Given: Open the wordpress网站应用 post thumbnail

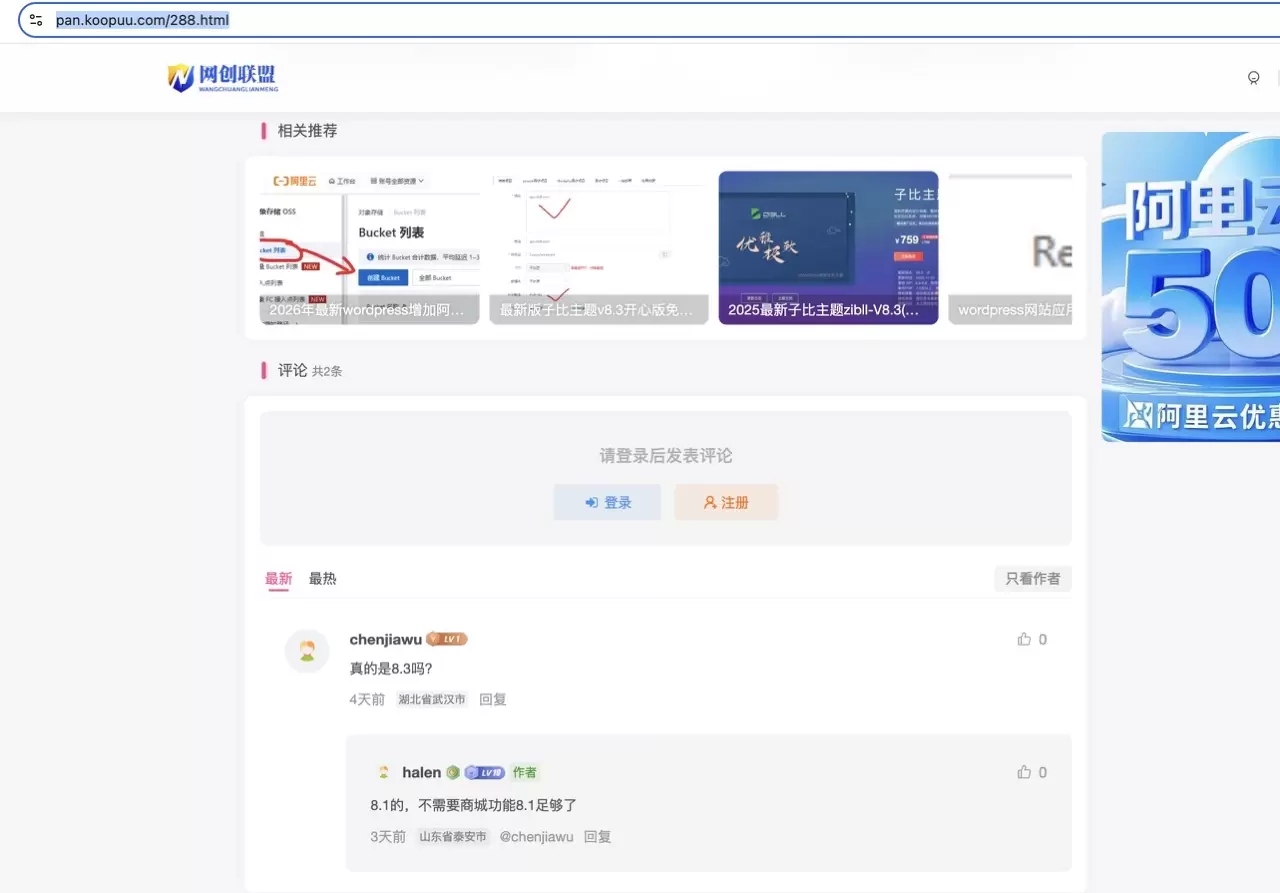Looking at the screenshot, I should [1010, 248].
